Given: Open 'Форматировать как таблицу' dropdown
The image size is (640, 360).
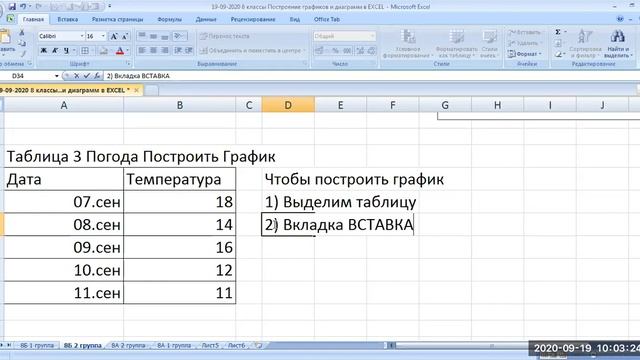Looking at the screenshot, I should [456, 44].
